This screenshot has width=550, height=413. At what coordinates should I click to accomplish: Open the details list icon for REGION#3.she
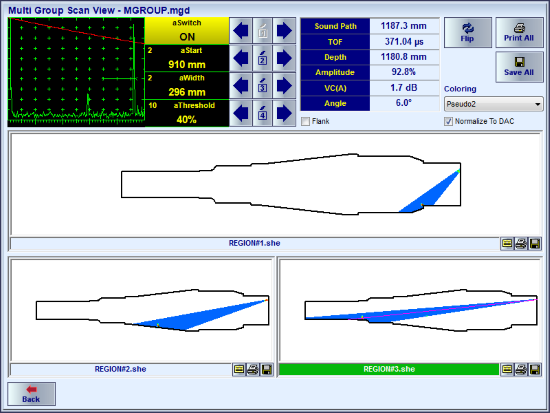[507, 369]
